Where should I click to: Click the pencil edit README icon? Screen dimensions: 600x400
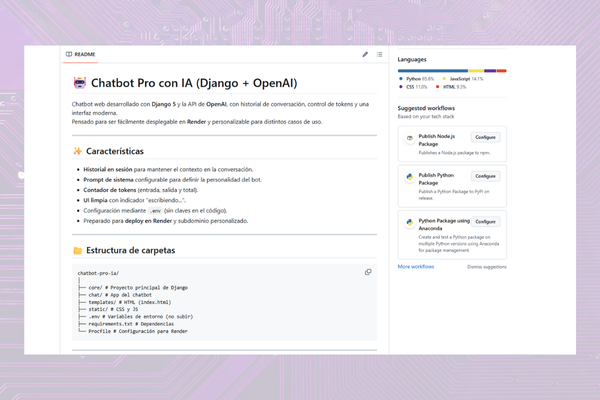[x=365, y=54]
